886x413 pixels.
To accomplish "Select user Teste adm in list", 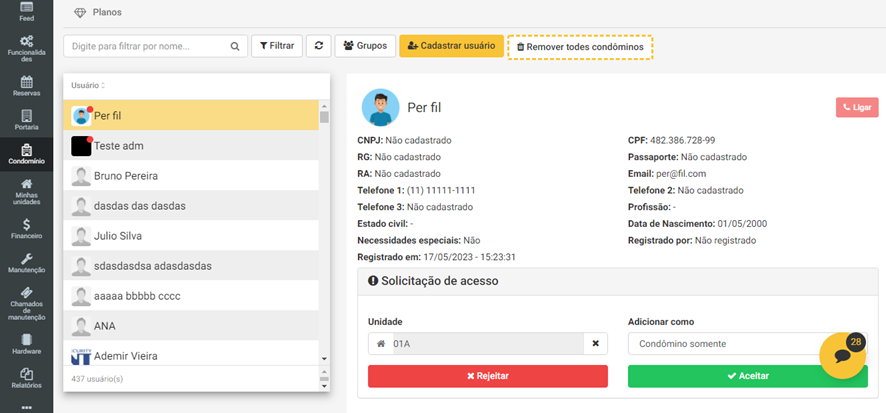I will (x=191, y=146).
